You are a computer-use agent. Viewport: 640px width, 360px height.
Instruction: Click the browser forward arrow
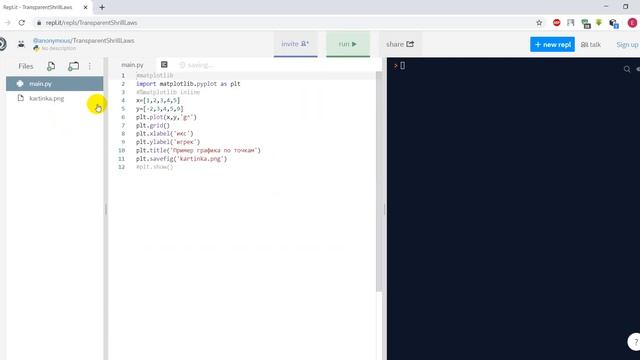[7, 23]
